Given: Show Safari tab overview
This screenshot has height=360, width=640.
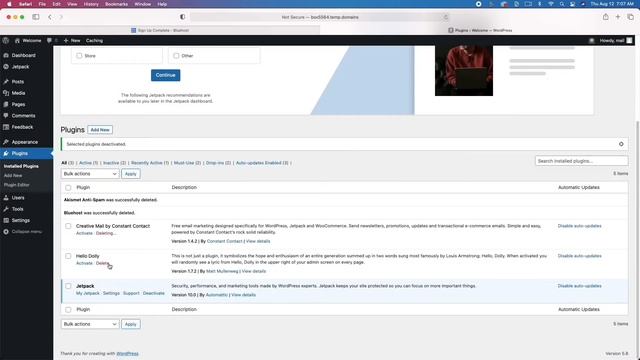Looking at the screenshot, I should tap(631, 17).
